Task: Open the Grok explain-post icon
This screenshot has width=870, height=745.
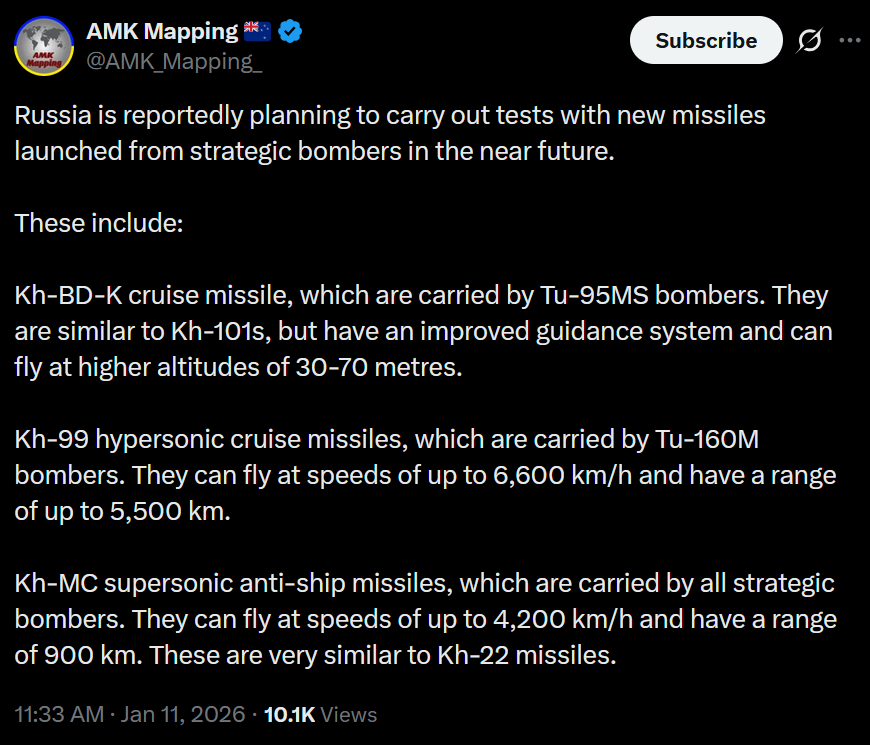Action: click(x=810, y=40)
